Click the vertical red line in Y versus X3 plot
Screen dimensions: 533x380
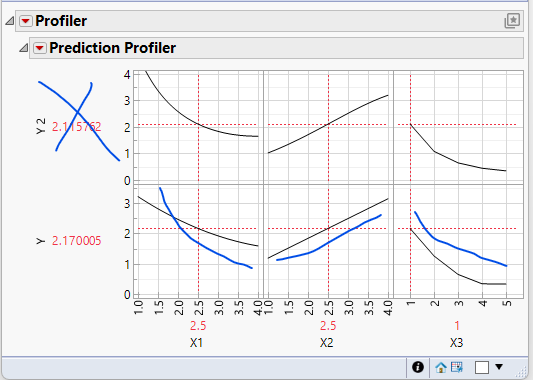click(411, 241)
